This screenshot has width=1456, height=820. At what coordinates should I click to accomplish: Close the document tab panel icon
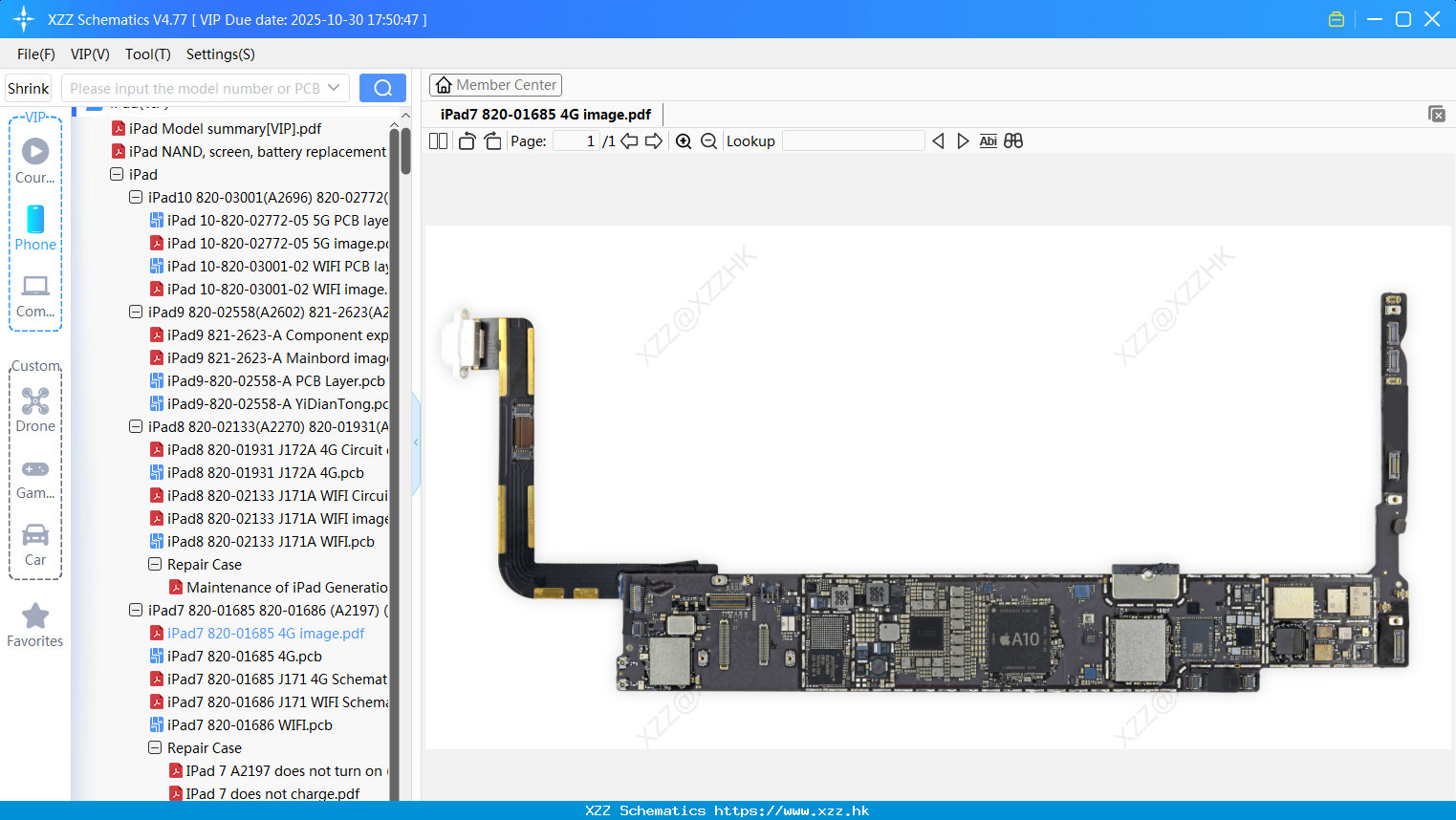pos(1437,114)
